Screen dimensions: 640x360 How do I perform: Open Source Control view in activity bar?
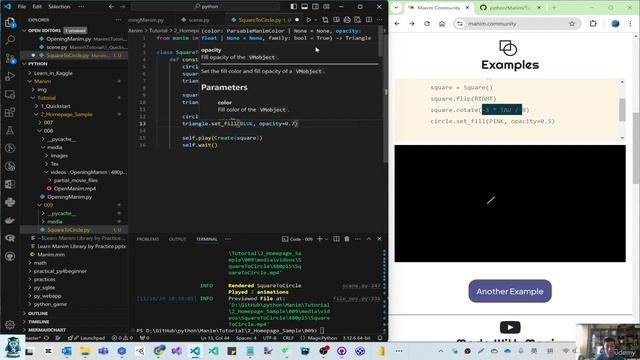10,58
